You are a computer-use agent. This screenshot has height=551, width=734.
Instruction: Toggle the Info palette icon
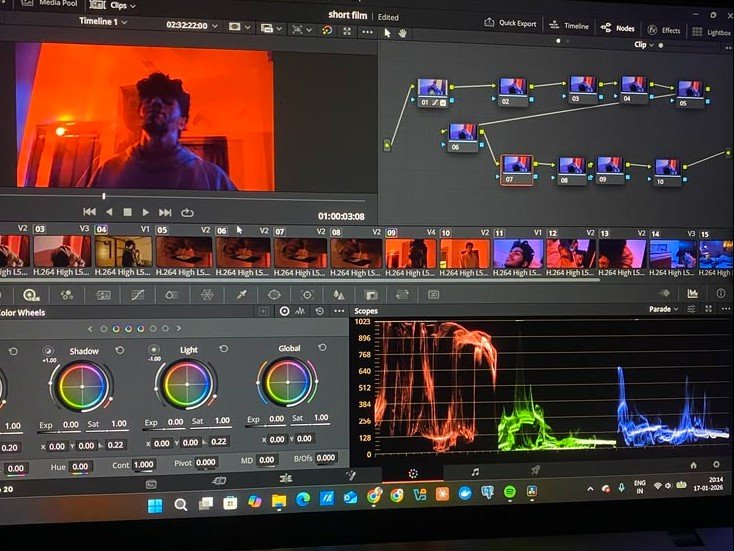pyautogui.click(x=721, y=293)
